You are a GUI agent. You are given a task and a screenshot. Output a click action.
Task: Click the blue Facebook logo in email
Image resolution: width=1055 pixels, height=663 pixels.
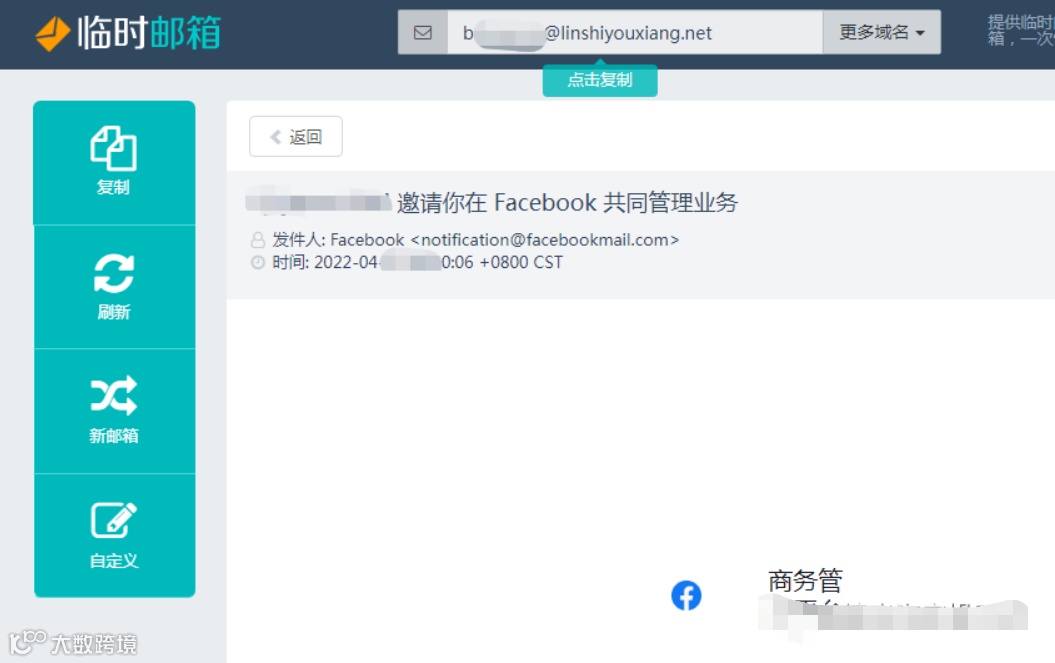pyautogui.click(x=686, y=596)
